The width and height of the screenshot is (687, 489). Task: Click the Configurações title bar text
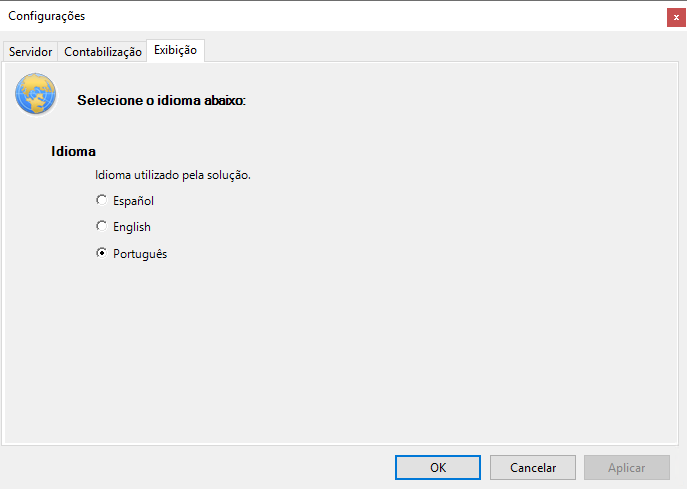pos(46,16)
